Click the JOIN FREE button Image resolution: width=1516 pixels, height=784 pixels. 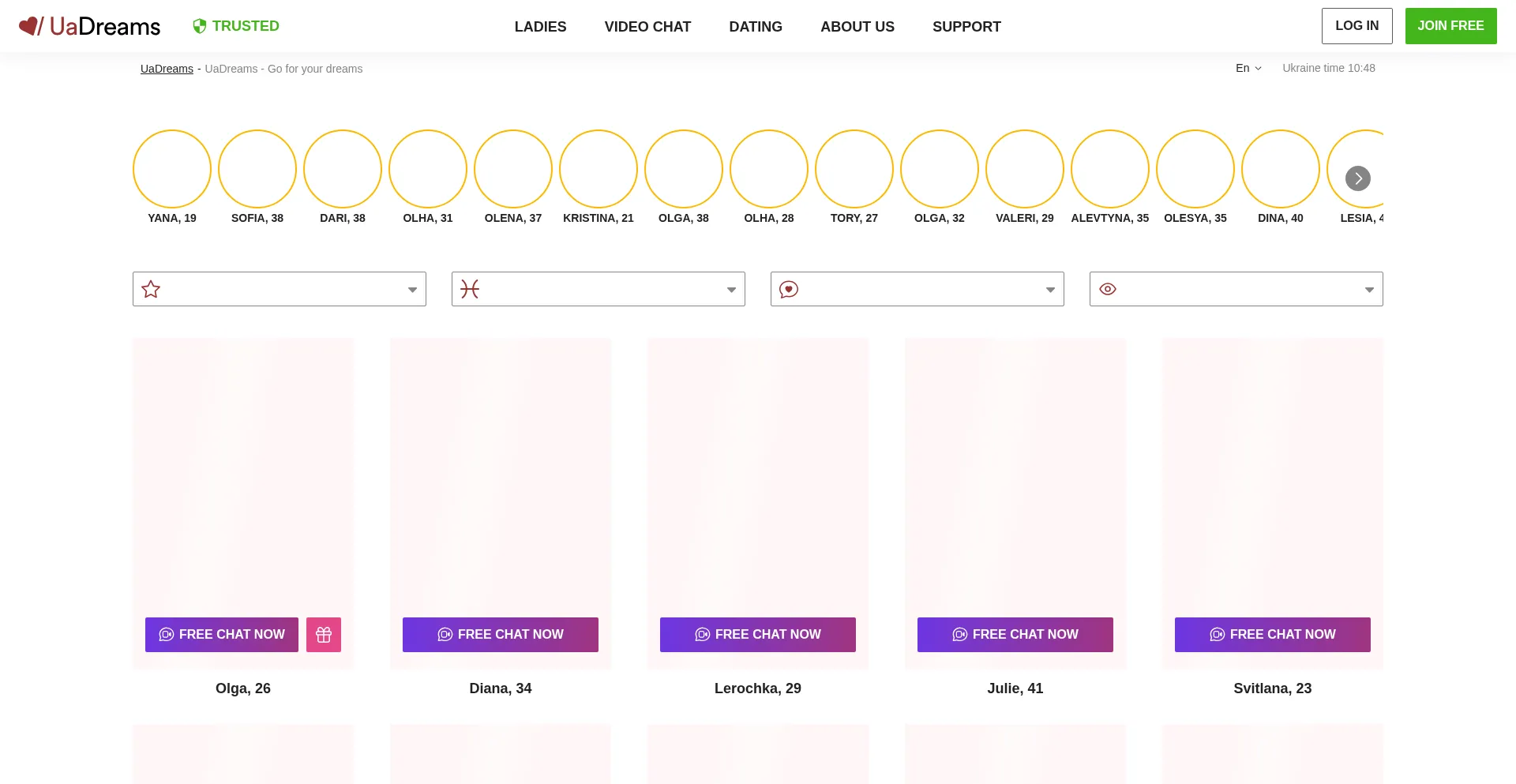point(1450,26)
